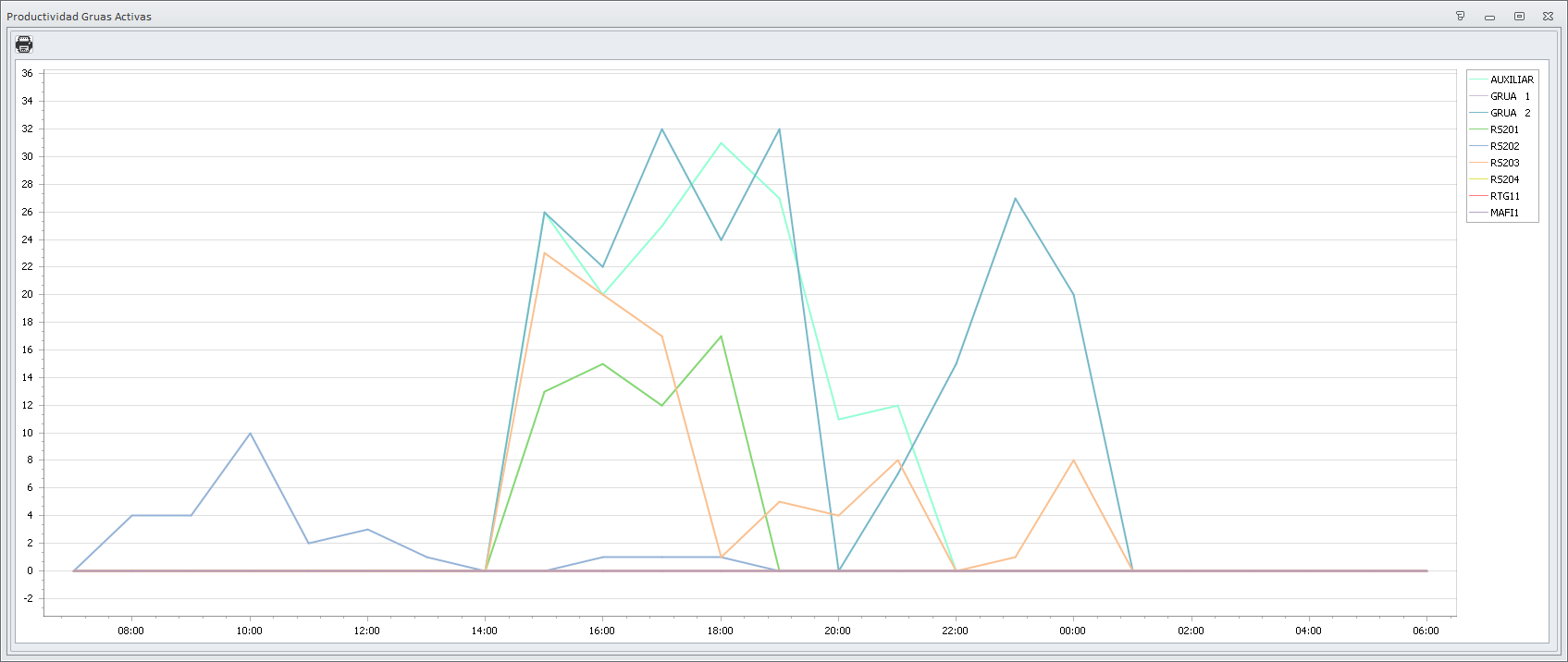The height and width of the screenshot is (662, 1568).
Task: Click the 10:00 time axis label
Action: (249, 631)
